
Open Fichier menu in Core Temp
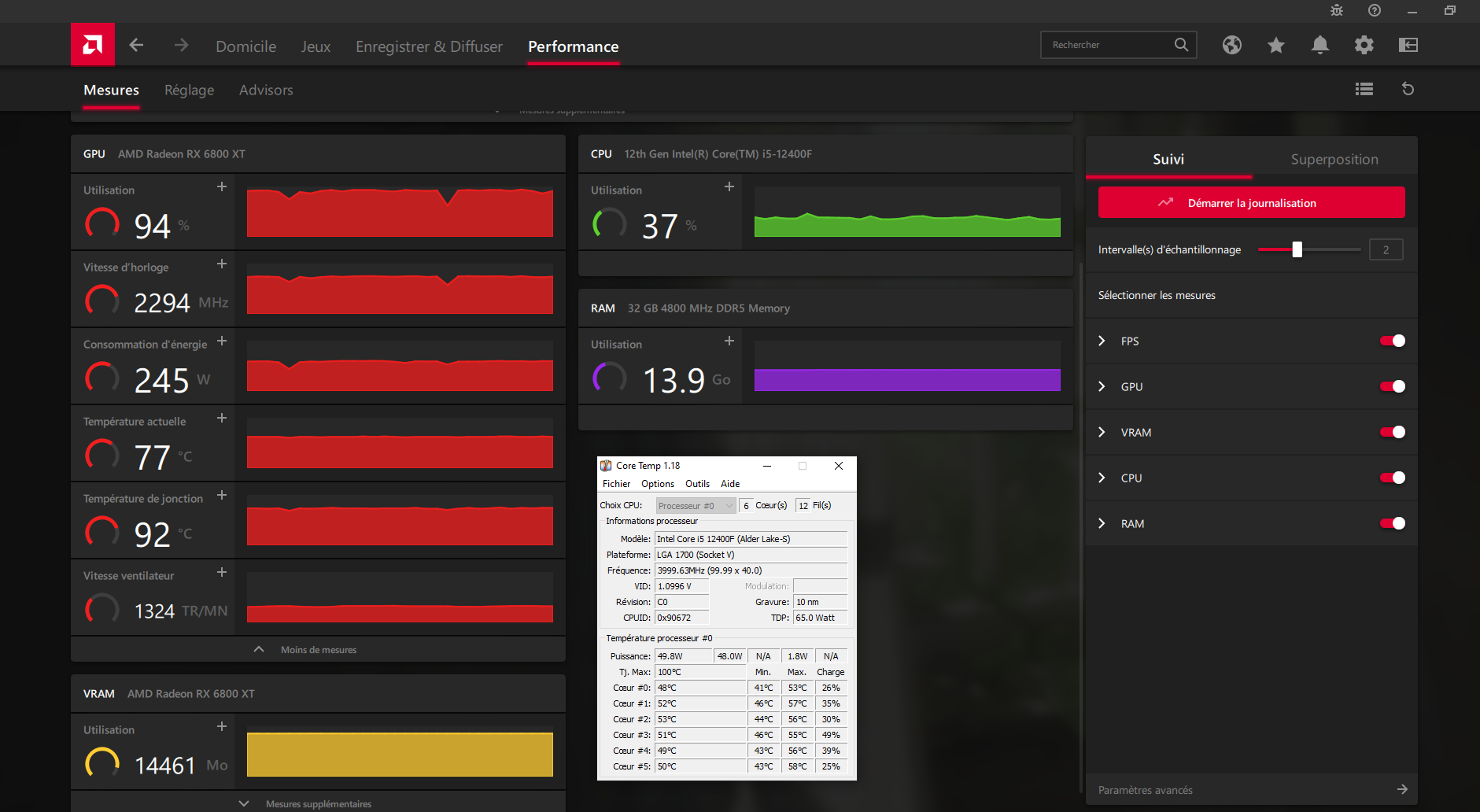tap(616, 484)
